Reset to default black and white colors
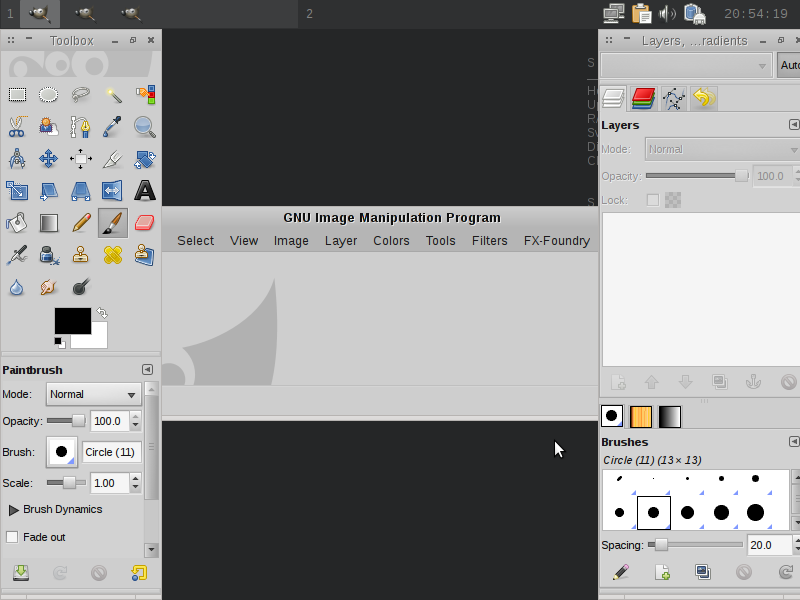Viewport: 800px width, 600px height. [x=60, y=343]
